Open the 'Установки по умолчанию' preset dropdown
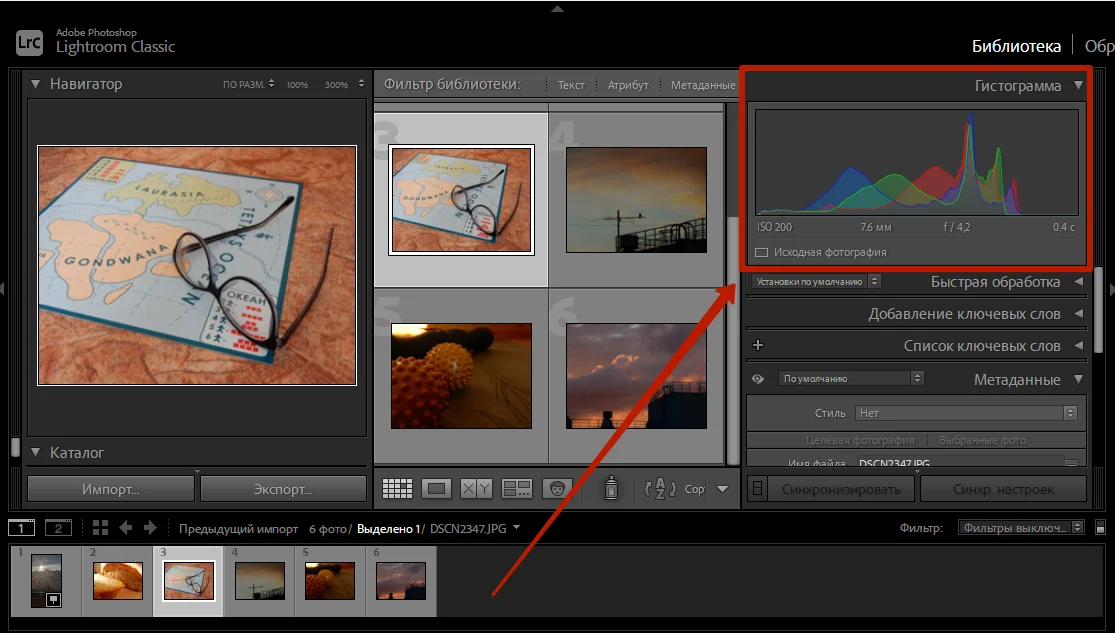The height and width of the screenshot is (633, 1115). (816, 282)
